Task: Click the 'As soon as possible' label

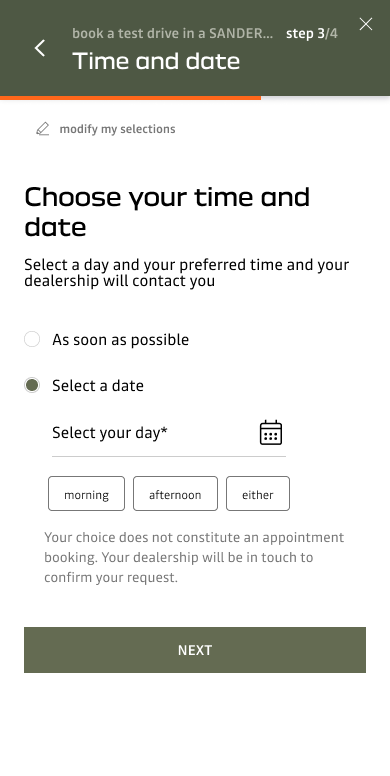Action: coord(121,340)
